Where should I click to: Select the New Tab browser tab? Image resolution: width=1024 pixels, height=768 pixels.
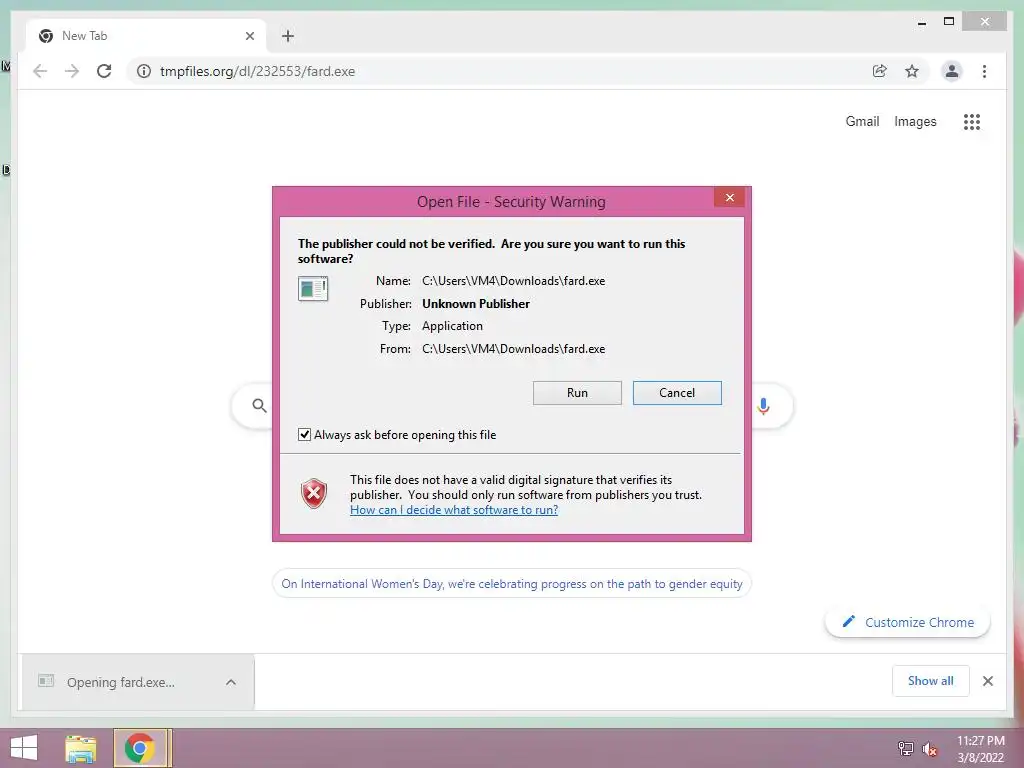[146, 36]
